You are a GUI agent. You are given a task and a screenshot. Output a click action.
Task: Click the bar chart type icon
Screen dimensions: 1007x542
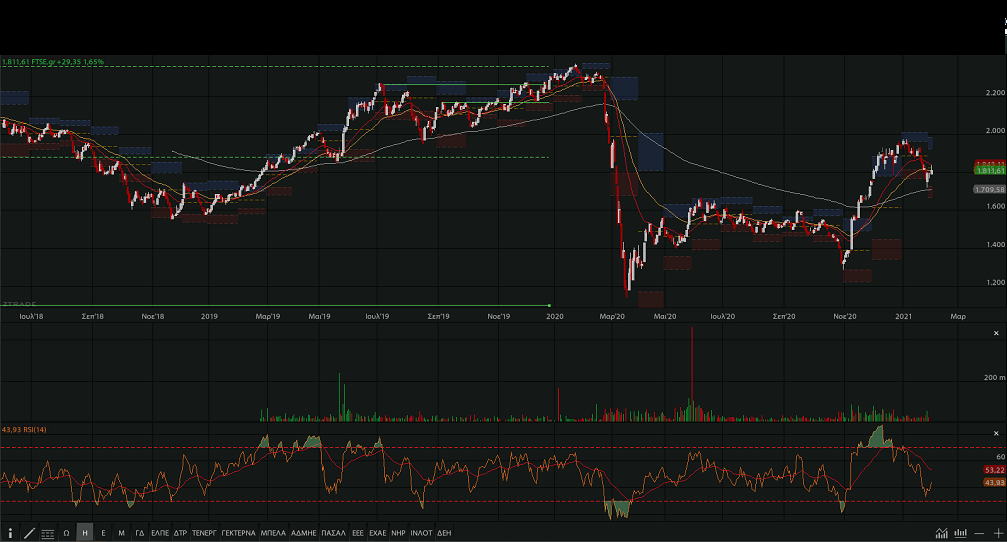coord(960,533)
